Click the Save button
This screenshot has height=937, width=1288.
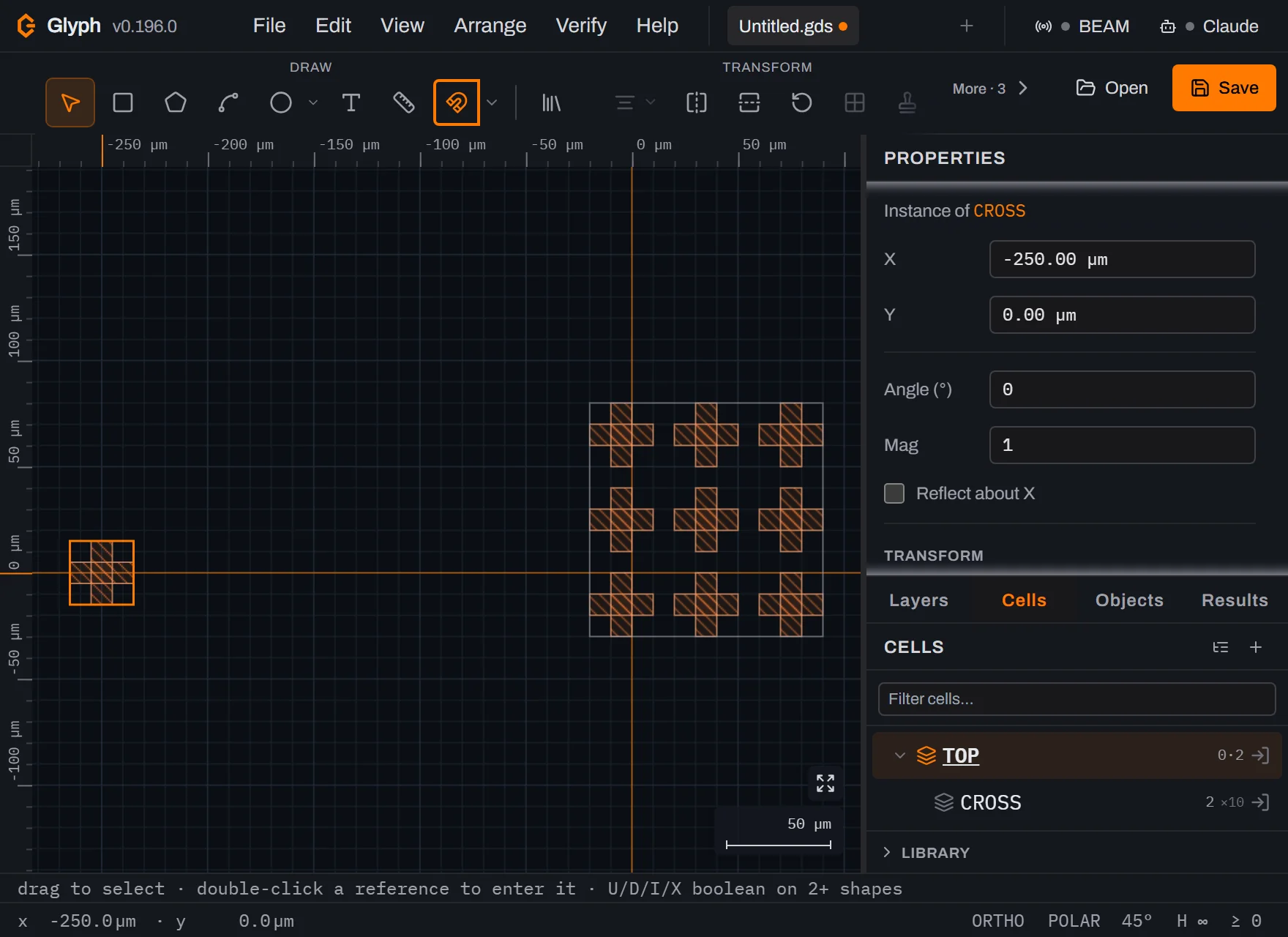pos(1224,88)
